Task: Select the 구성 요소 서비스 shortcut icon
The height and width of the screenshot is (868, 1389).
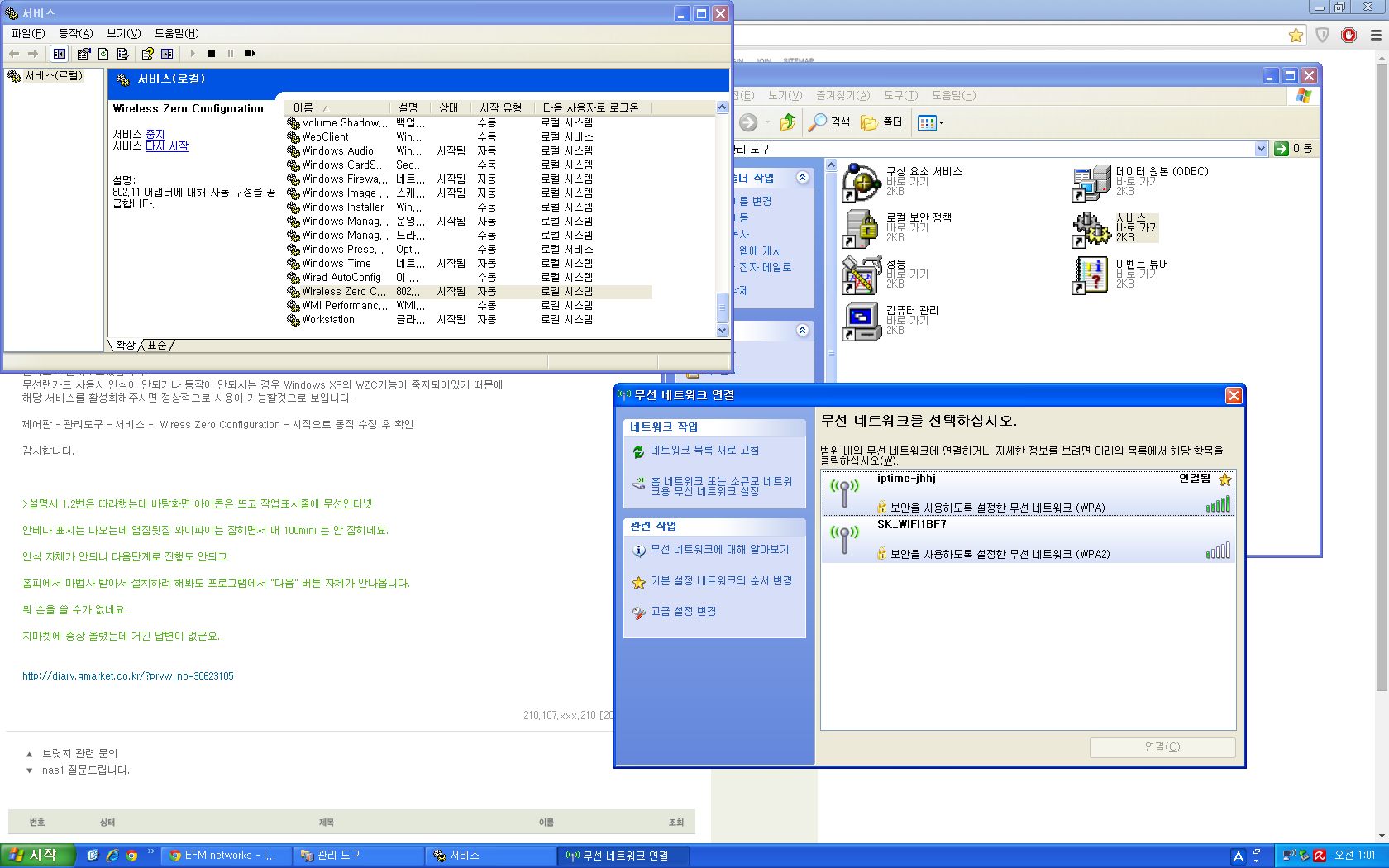Action: pos(861,182)
